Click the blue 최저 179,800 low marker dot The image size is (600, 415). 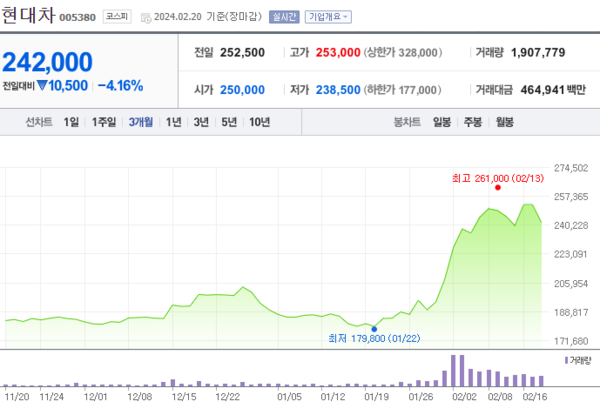[x=374, y=329]
